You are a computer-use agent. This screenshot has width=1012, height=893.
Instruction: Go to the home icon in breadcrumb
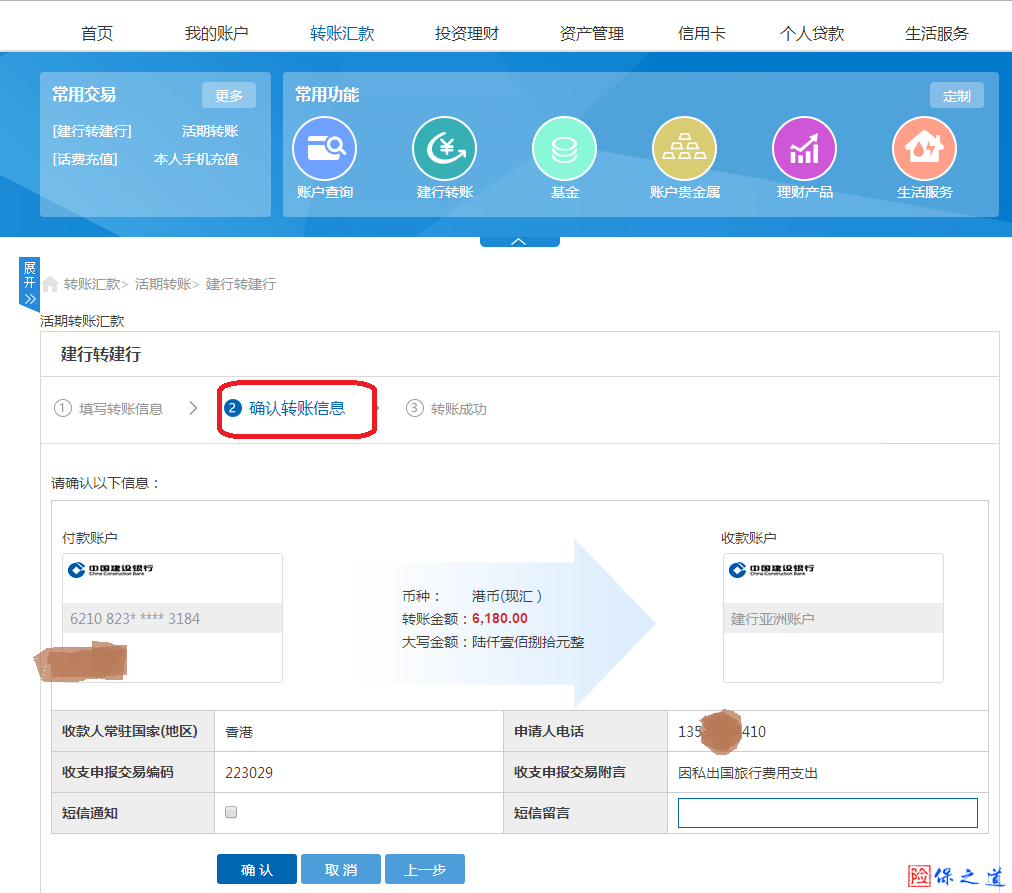[50, 284]
